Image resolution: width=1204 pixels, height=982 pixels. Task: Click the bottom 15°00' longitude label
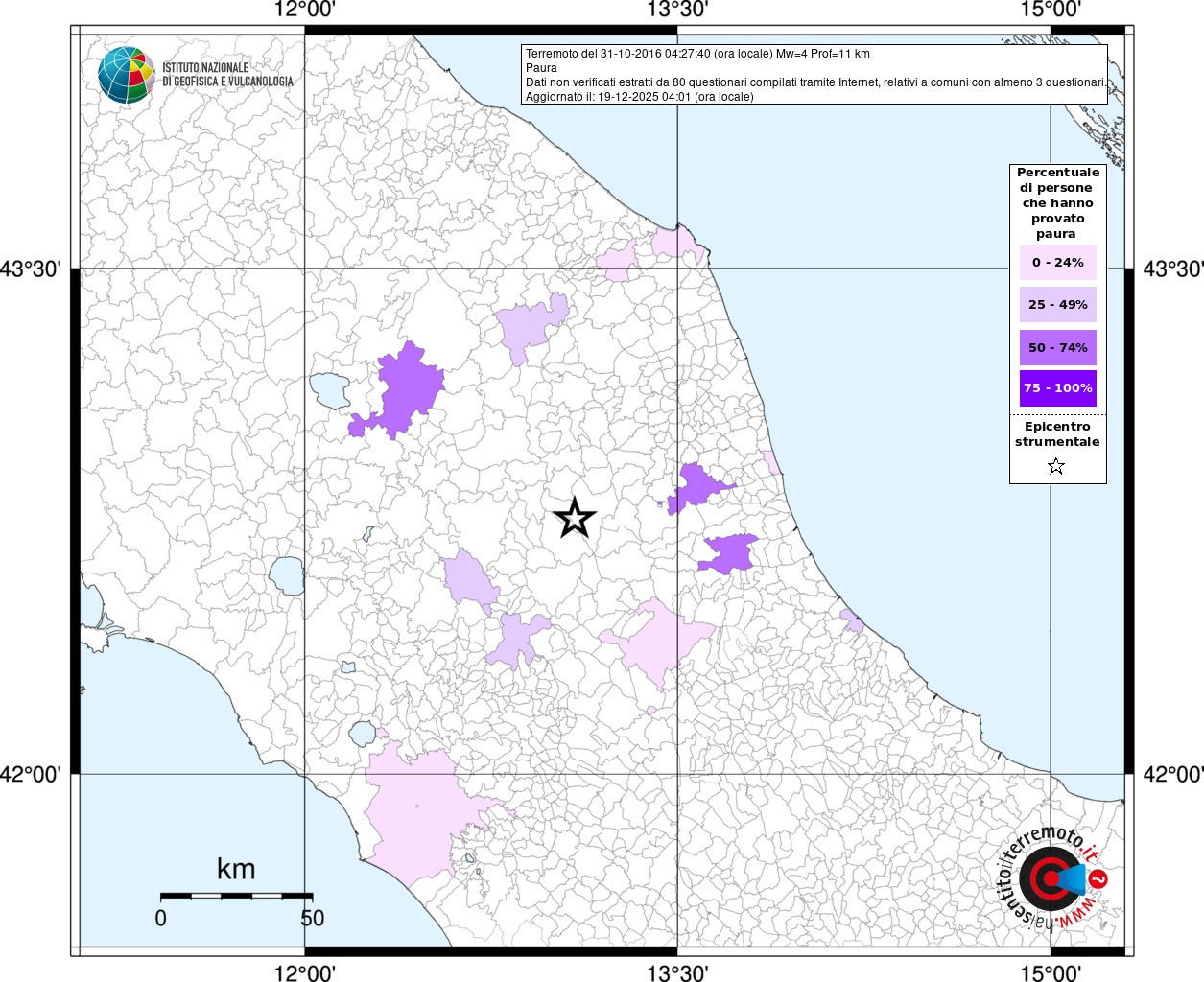coord(1051,973)
